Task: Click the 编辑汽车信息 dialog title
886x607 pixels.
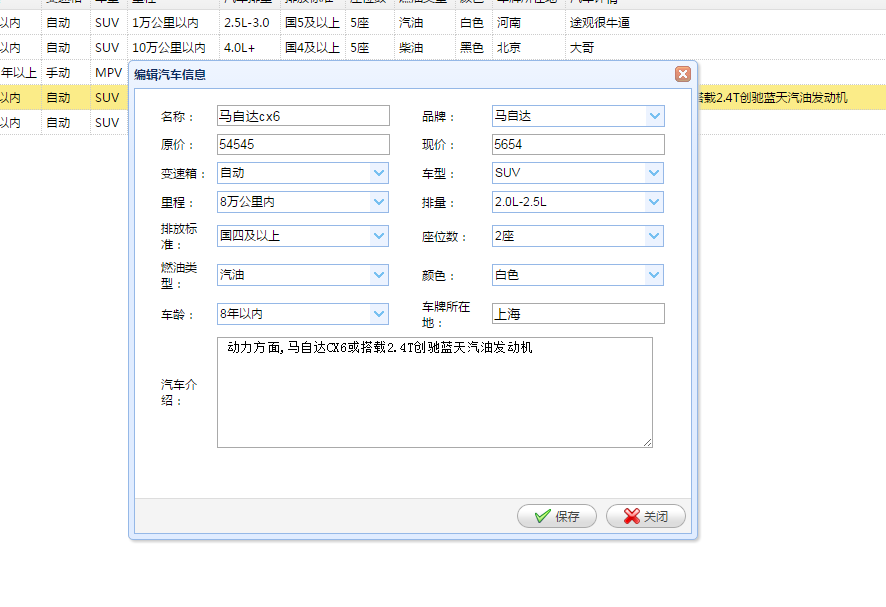Action: point(170,75)
